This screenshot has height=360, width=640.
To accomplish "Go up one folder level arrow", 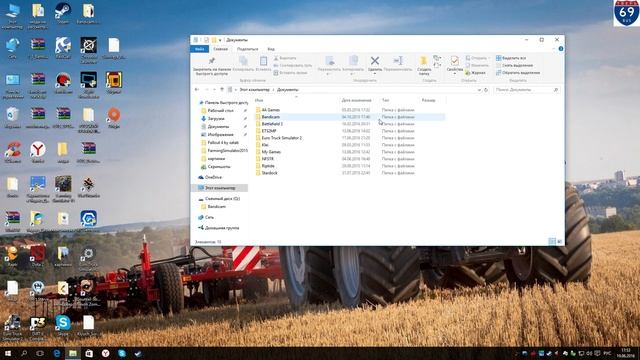I will click(x=222, y=90).
